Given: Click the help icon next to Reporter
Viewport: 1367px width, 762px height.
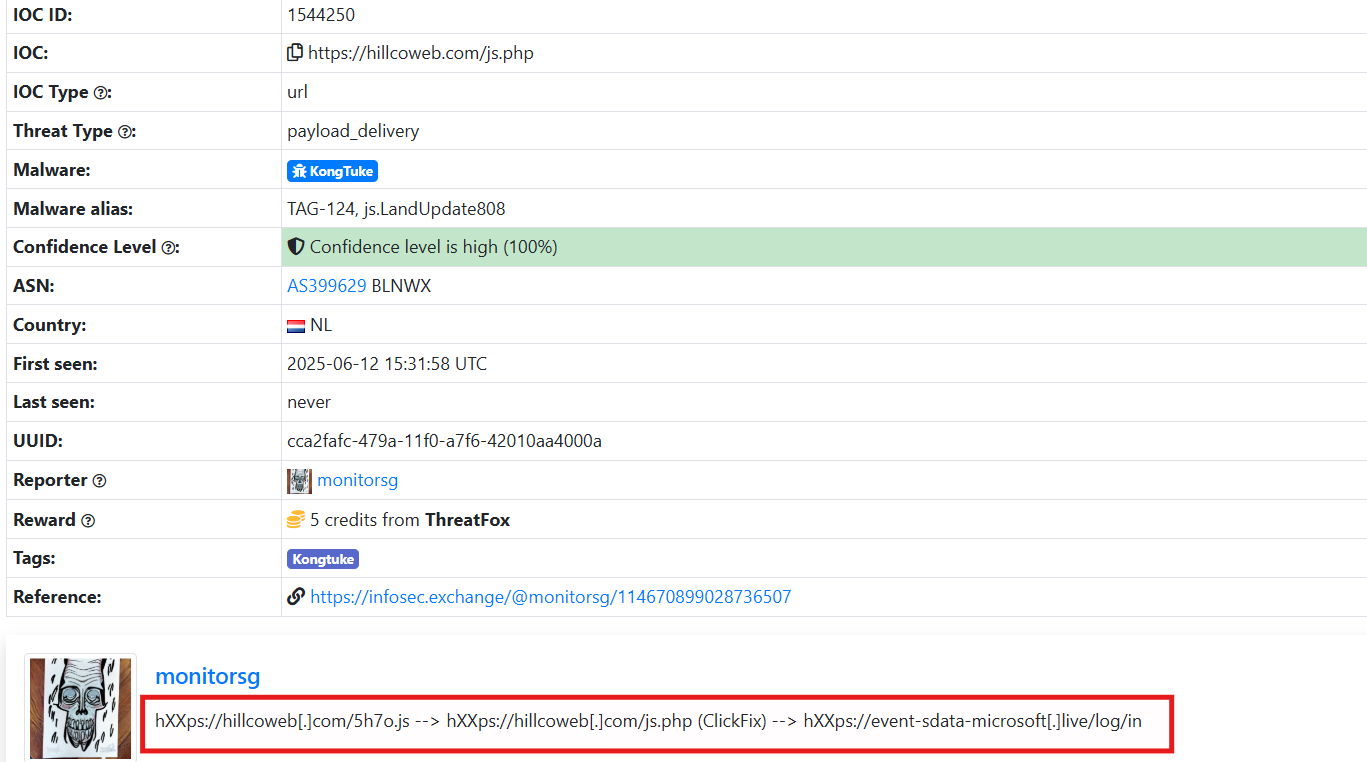Looking at the screenshot, I should [x=99, y=481].
